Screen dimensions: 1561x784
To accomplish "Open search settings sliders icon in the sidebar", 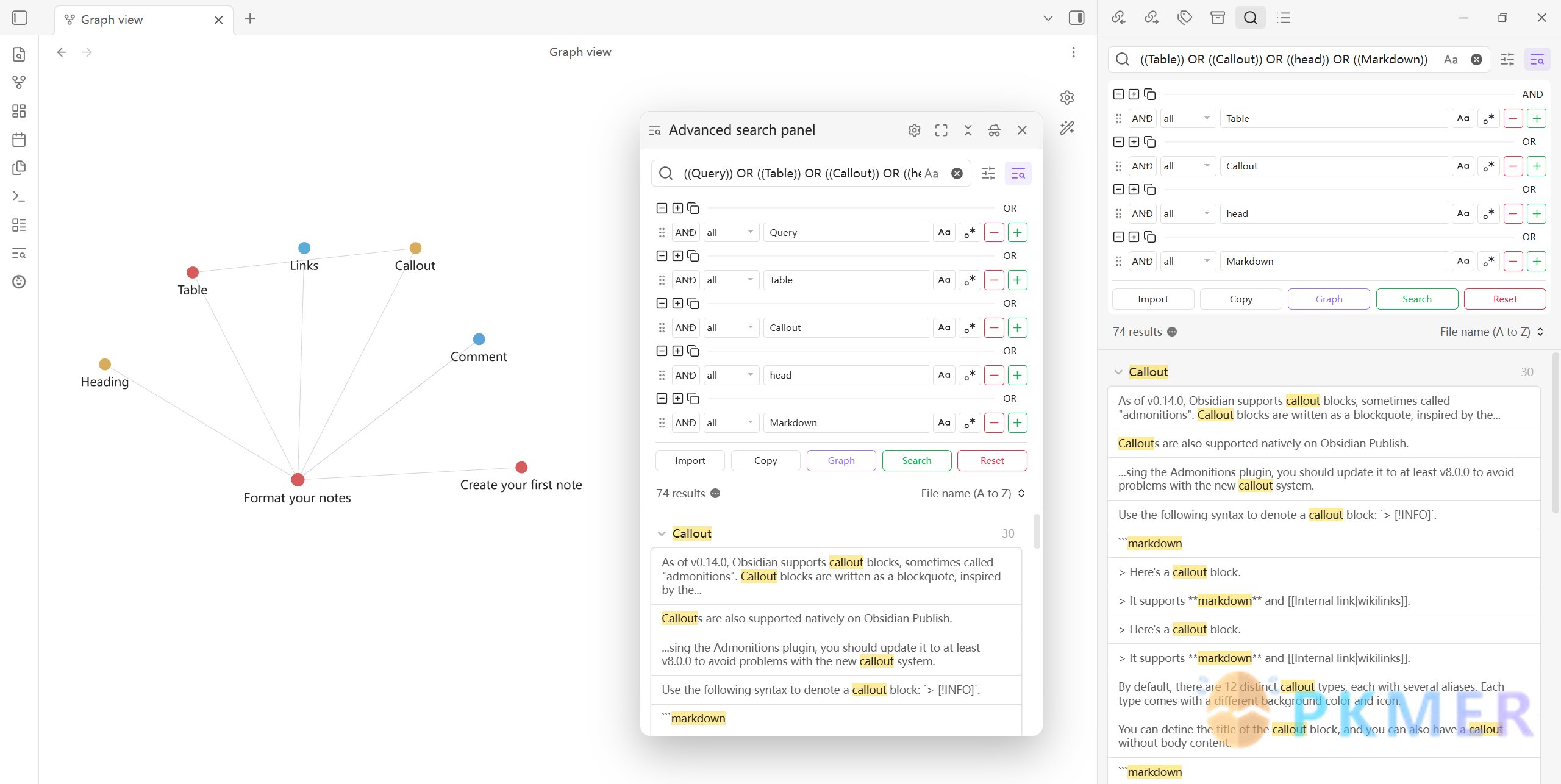I will click(x=1507, y=59).
